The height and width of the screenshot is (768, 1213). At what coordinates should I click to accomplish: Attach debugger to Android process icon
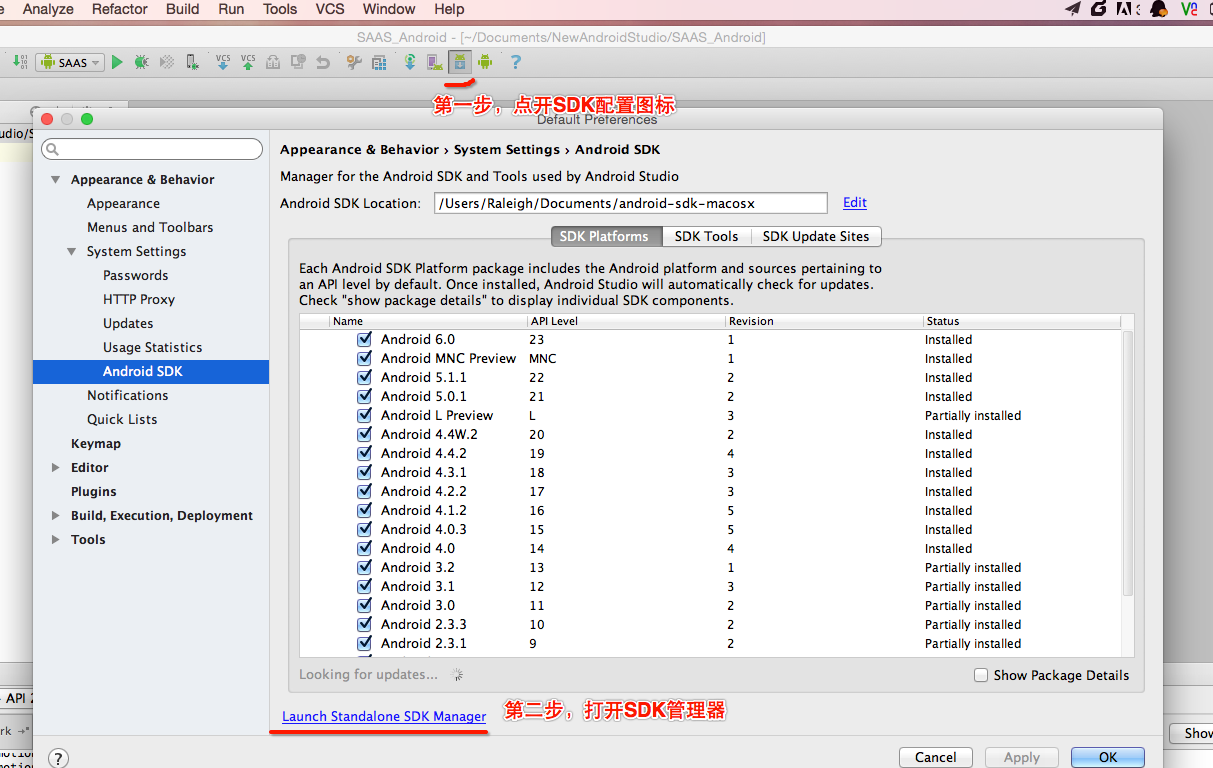click(192, 62)
